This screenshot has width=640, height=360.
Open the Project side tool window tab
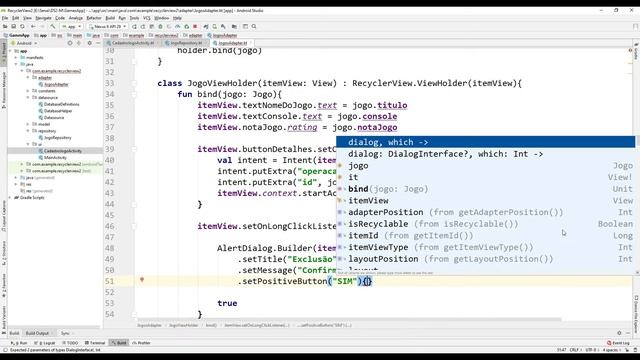(x=4, y=53)
